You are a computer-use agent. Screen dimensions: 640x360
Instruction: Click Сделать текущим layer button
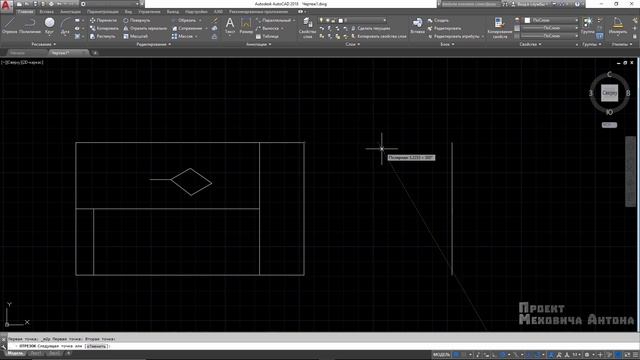[x=370, y=28]
